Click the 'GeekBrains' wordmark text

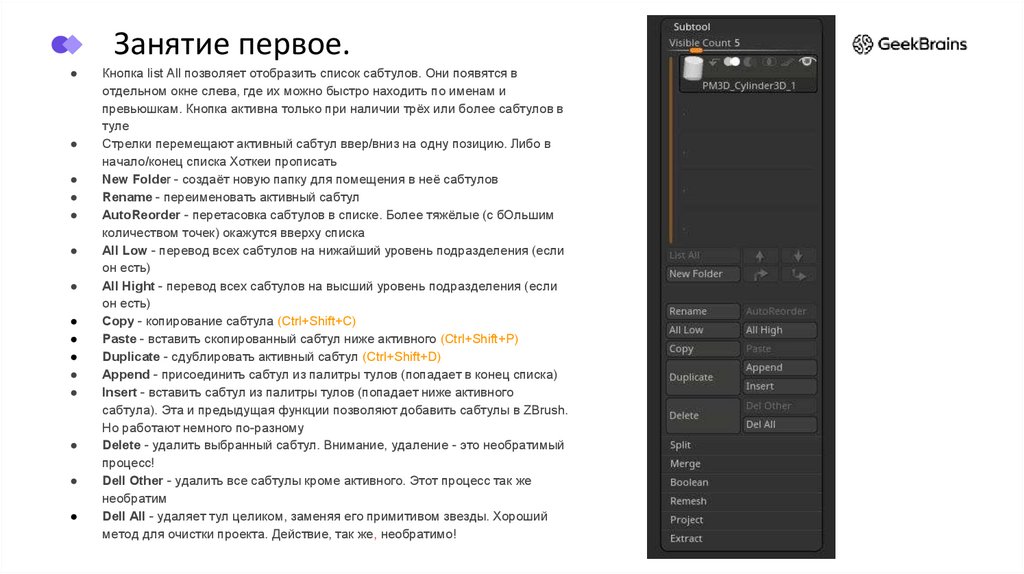pyautogui.click(x=922, y=44)
